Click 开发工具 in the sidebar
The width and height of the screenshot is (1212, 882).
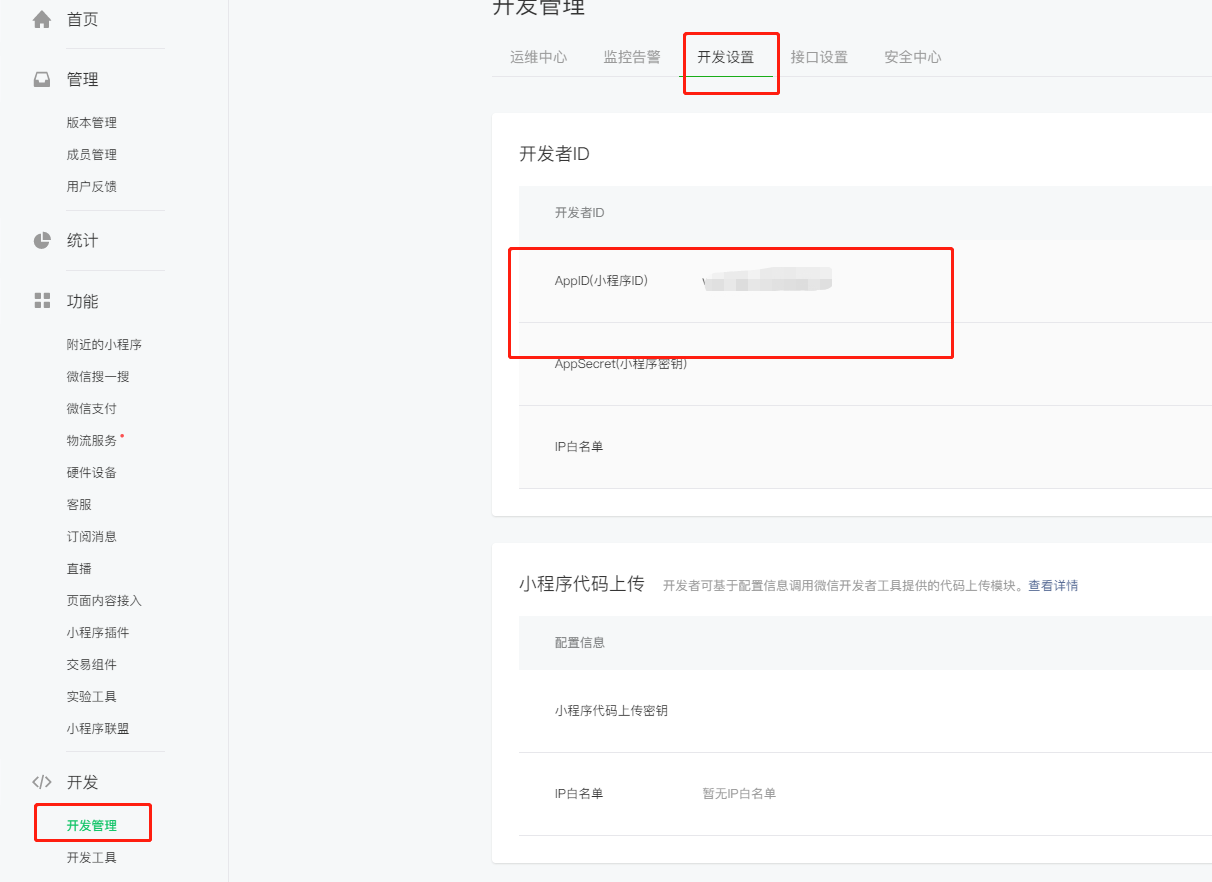[x=92, y=858]
